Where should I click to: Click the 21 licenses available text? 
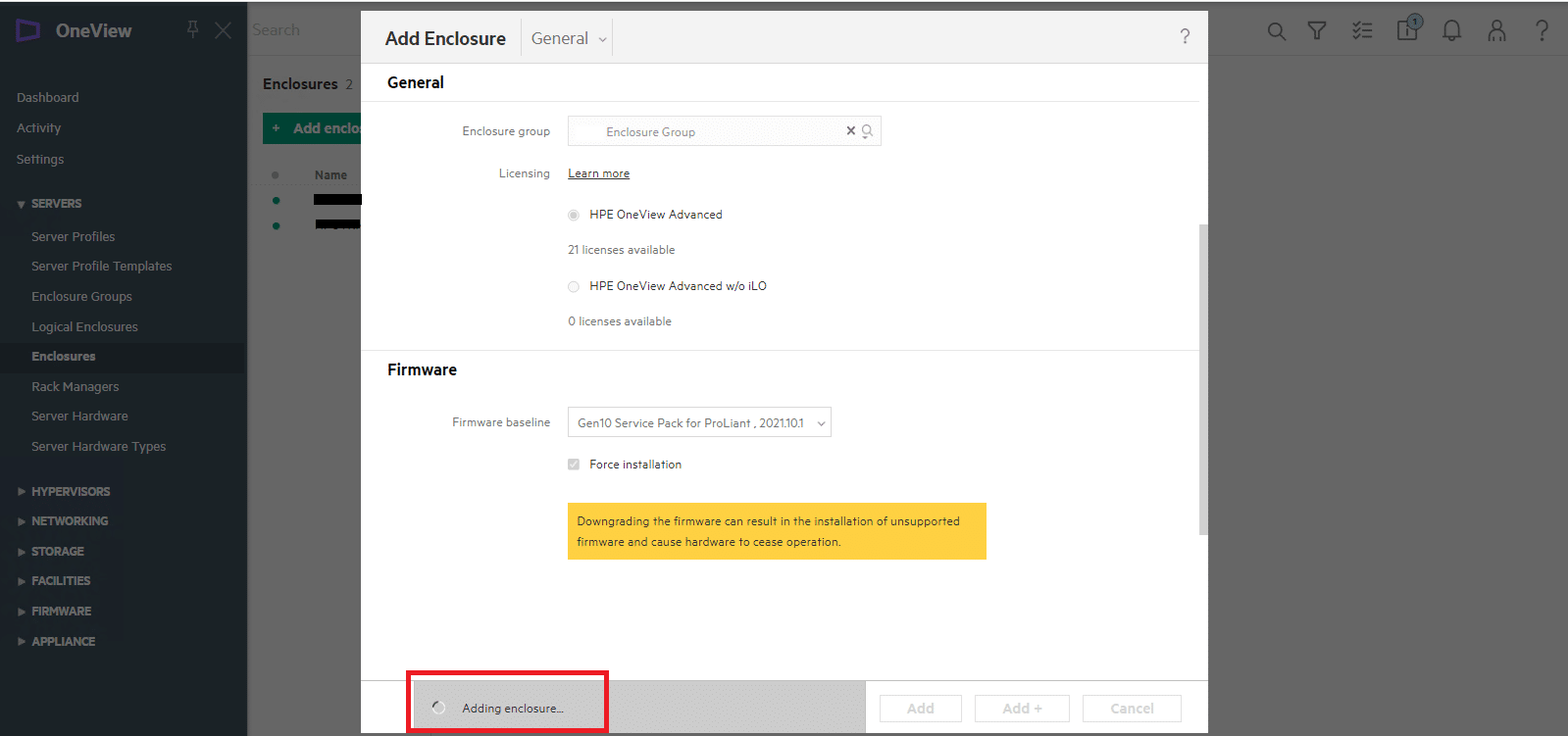(622, 250)
